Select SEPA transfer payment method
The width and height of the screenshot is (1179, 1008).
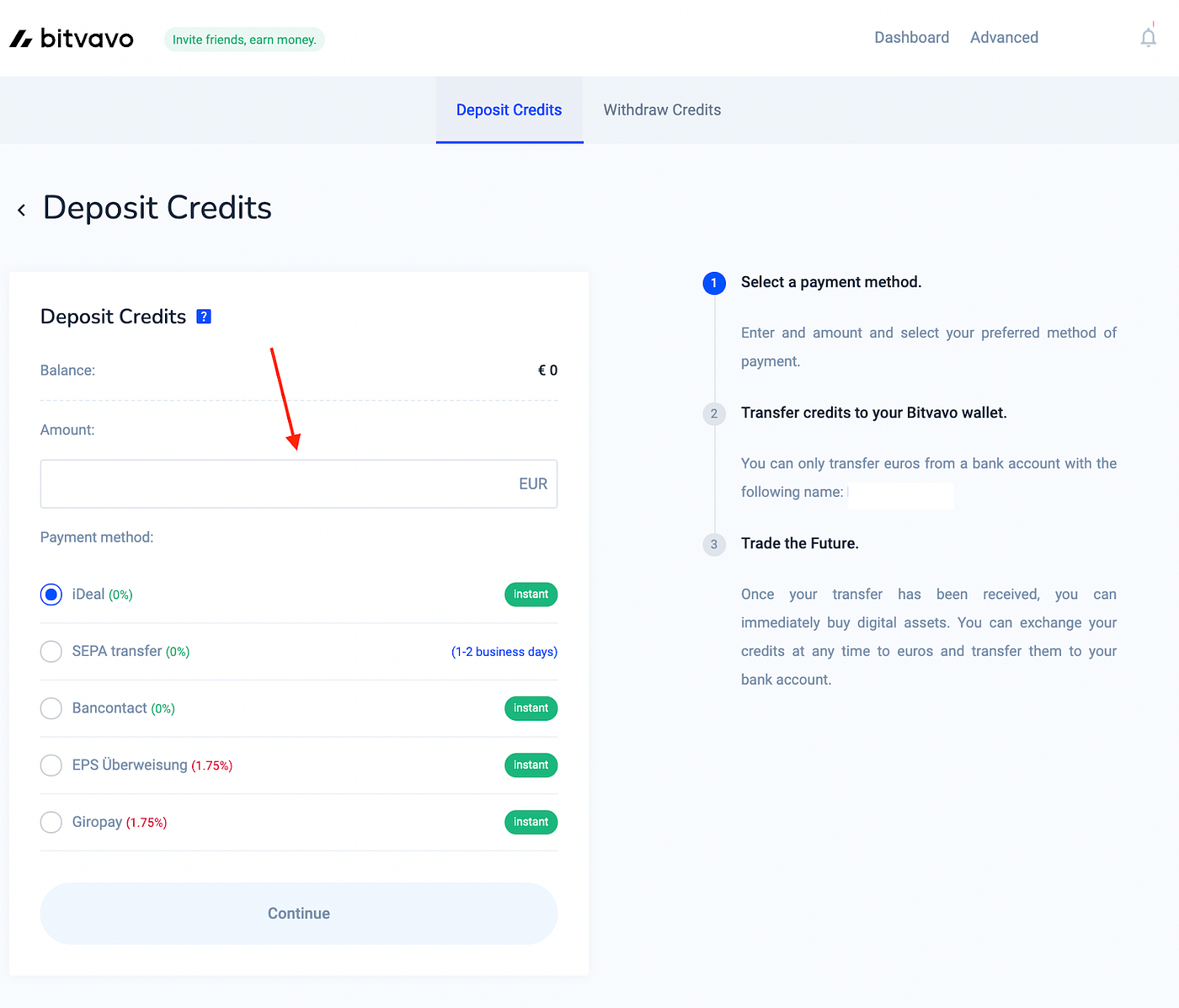(51, 651)
